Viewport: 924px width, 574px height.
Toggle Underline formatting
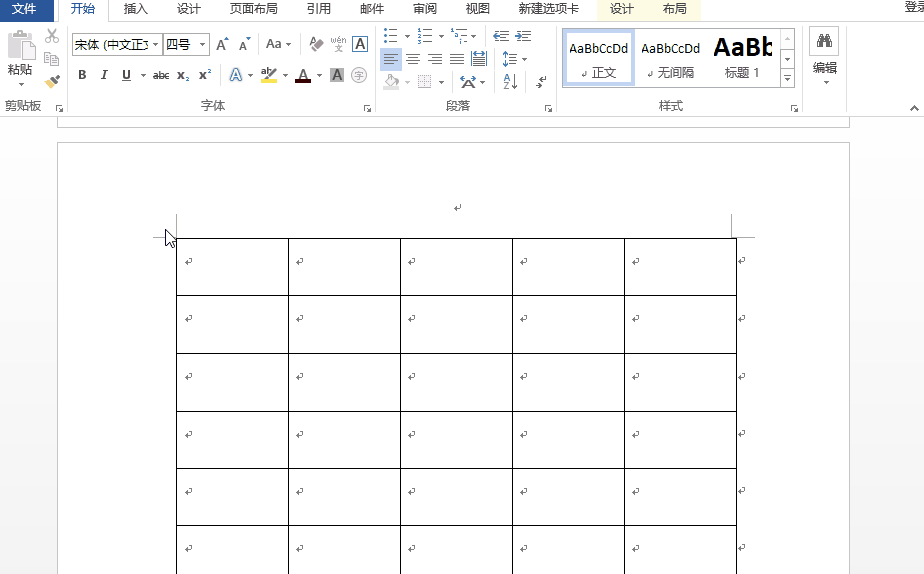126,75
